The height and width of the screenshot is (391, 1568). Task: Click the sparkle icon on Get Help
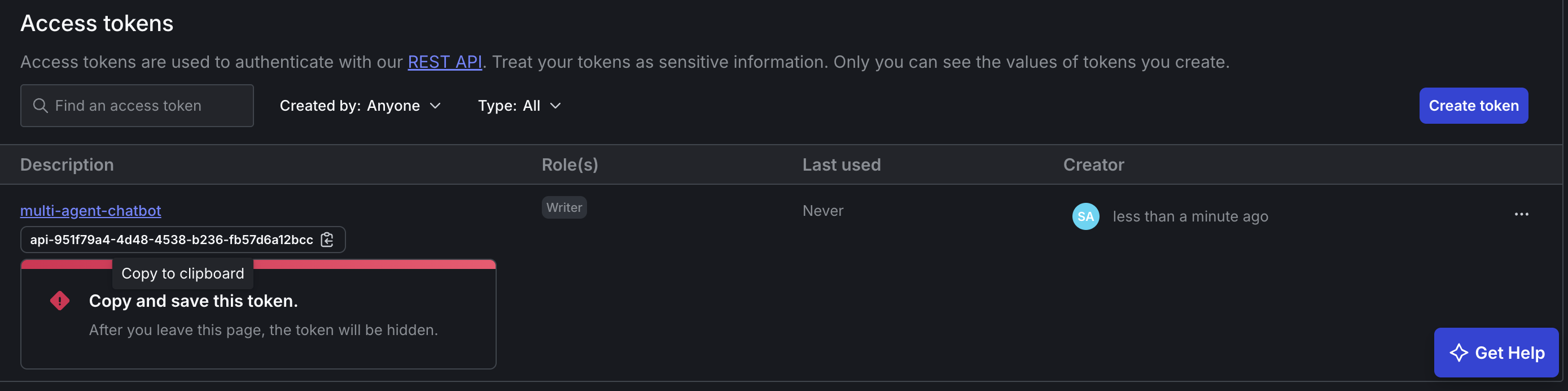(x=1458, y=353)
